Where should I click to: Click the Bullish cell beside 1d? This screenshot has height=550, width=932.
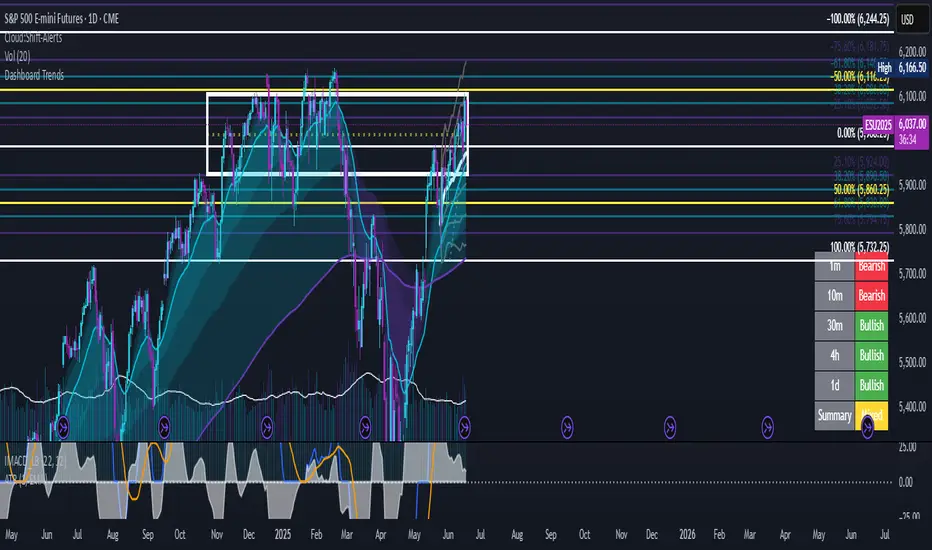[871, 385]
